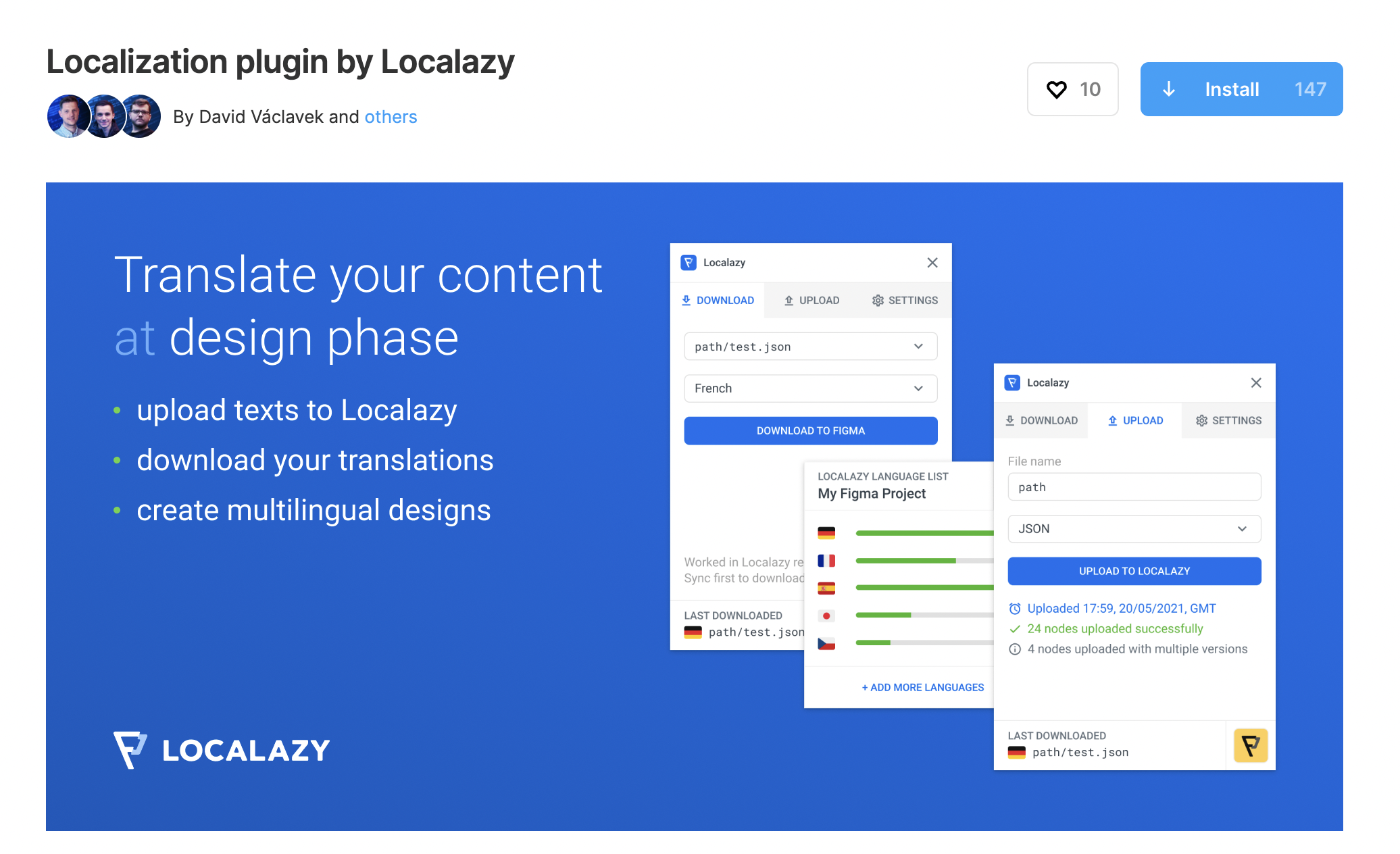1400x854 pixels.
Task: Click the Localazy logo in download panel header
Action: click(689, 262)
